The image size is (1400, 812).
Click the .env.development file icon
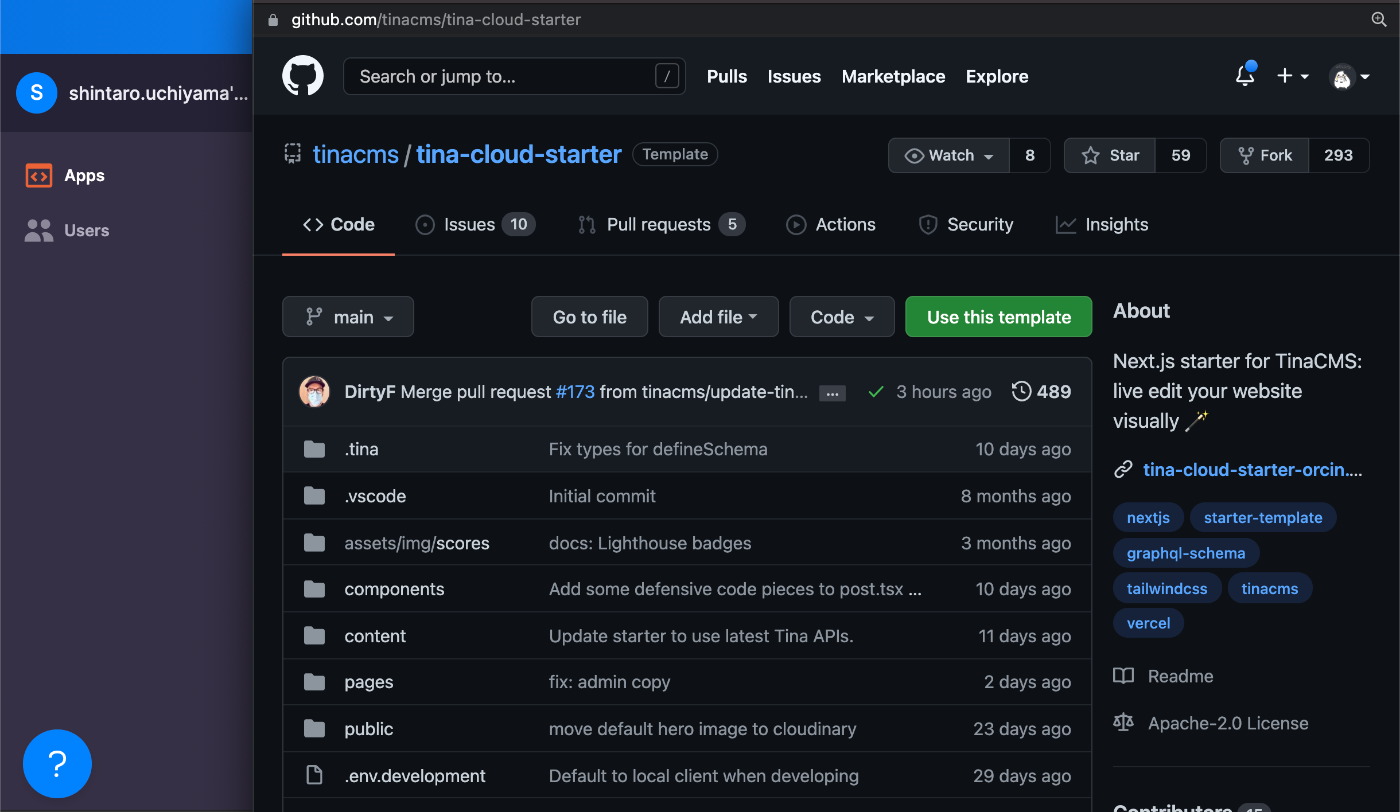tap(315, 776)
